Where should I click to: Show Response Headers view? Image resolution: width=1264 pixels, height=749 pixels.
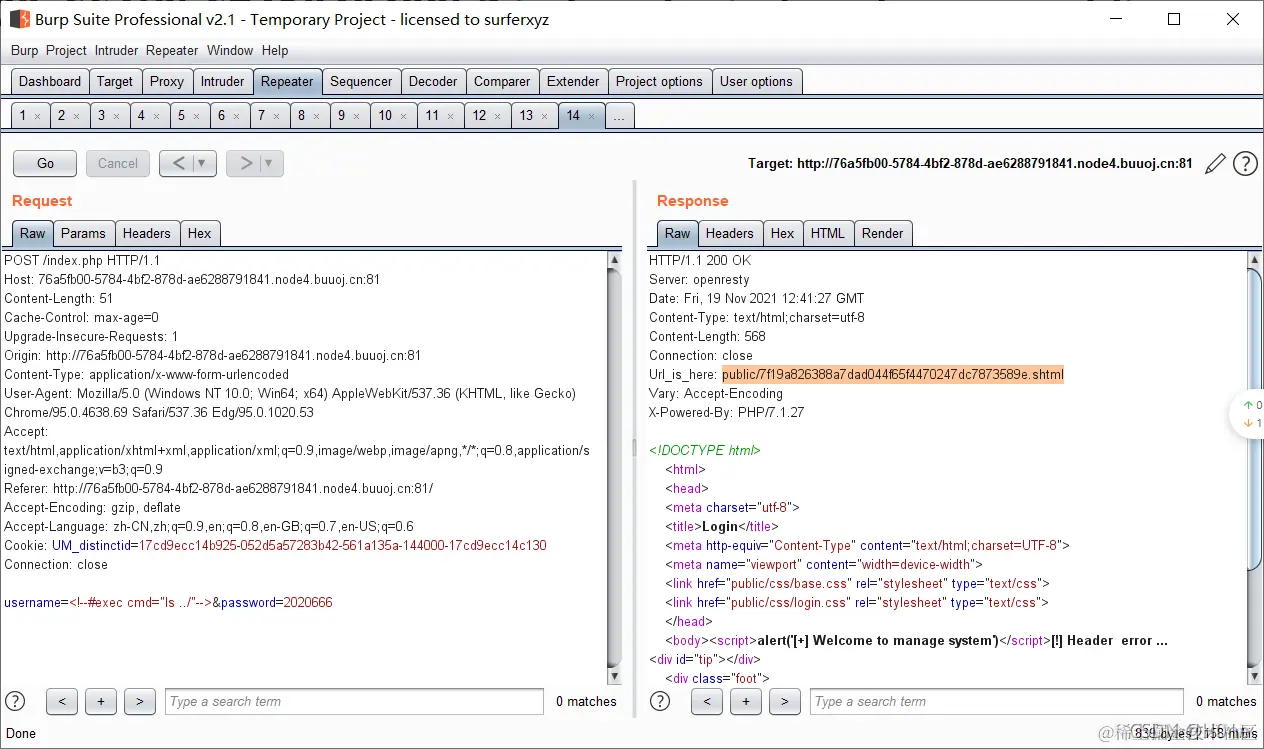729,233
